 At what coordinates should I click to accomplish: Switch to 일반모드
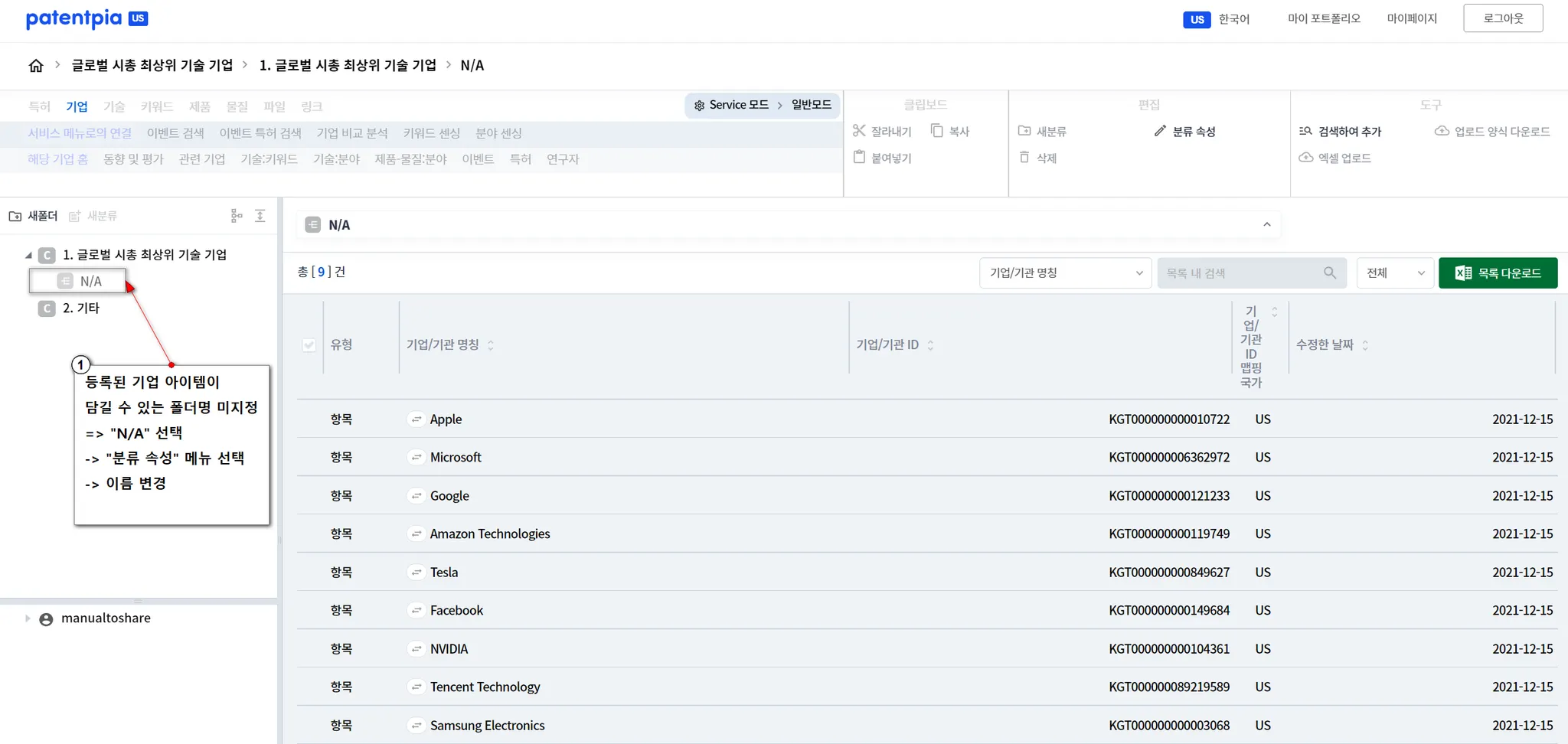click(812, 105)
